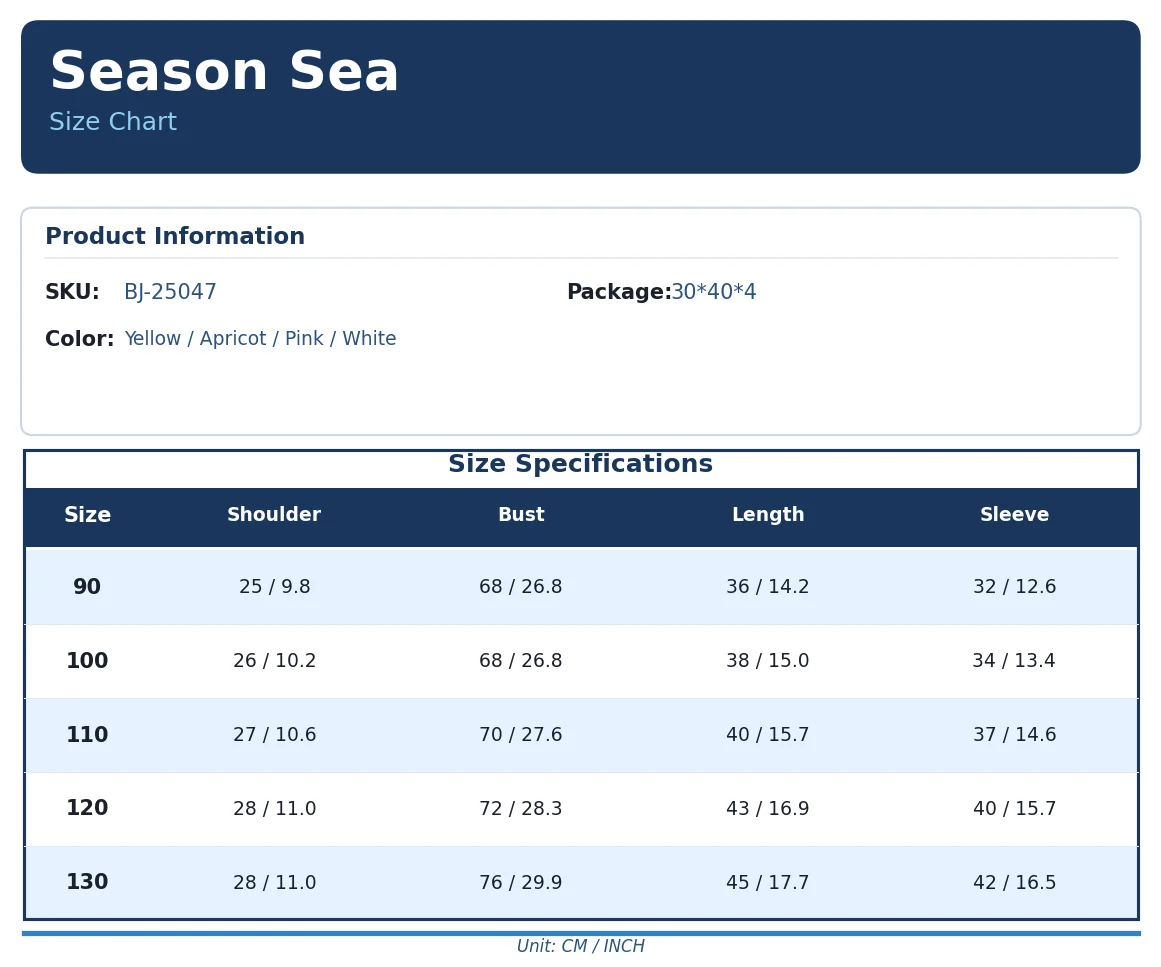Click the Product Information heading
The height and width of the screenshot is (967, 1161).
pyautogui.click(x=175, y=235)
